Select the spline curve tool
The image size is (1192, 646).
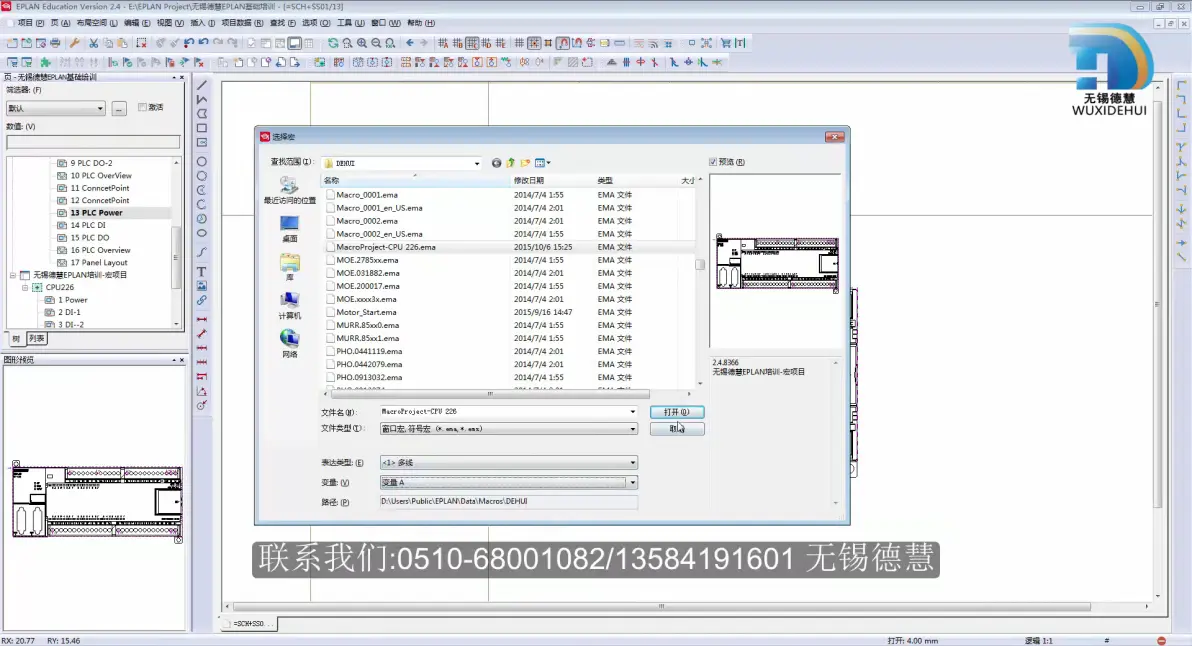click(x=202, y=252)
